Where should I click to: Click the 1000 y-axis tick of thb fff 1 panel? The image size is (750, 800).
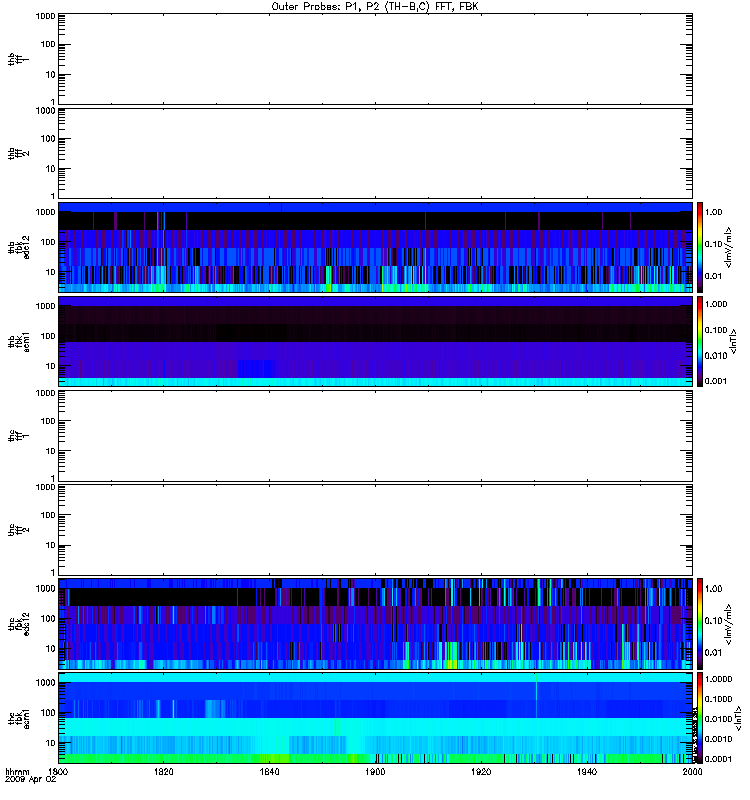tap(45, 16)
